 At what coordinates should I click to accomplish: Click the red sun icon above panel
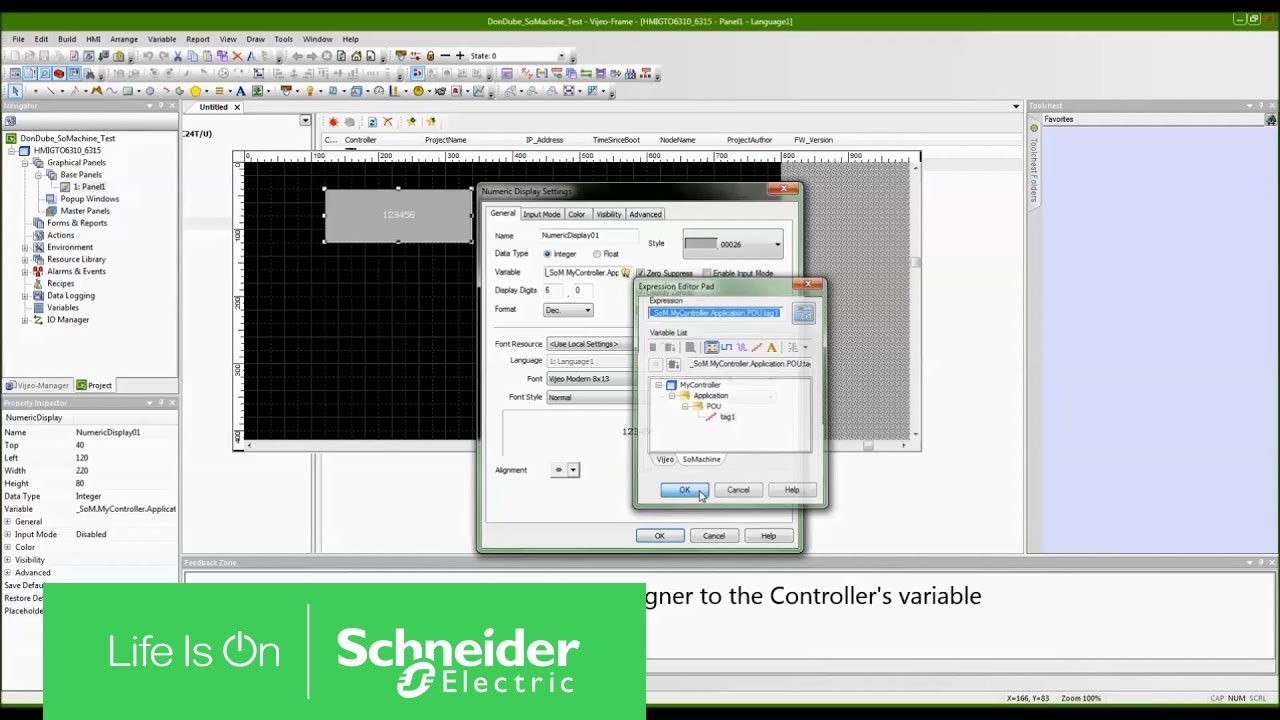(333, 122)
